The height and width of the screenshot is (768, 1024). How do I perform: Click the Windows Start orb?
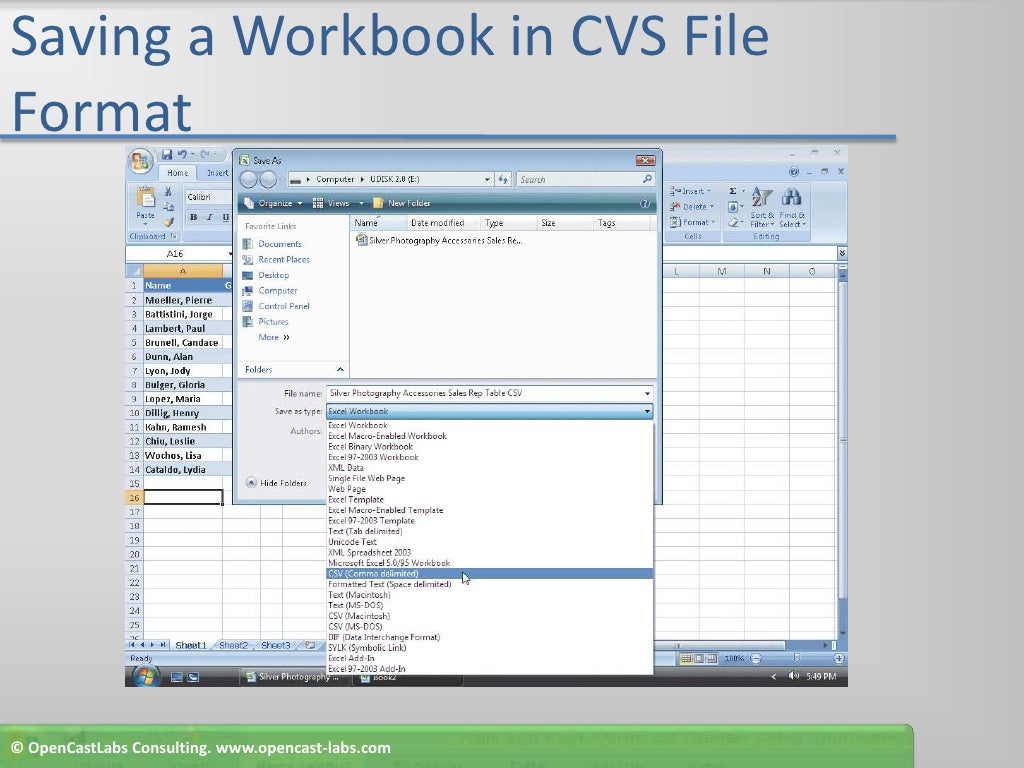(x=145, y=677)
